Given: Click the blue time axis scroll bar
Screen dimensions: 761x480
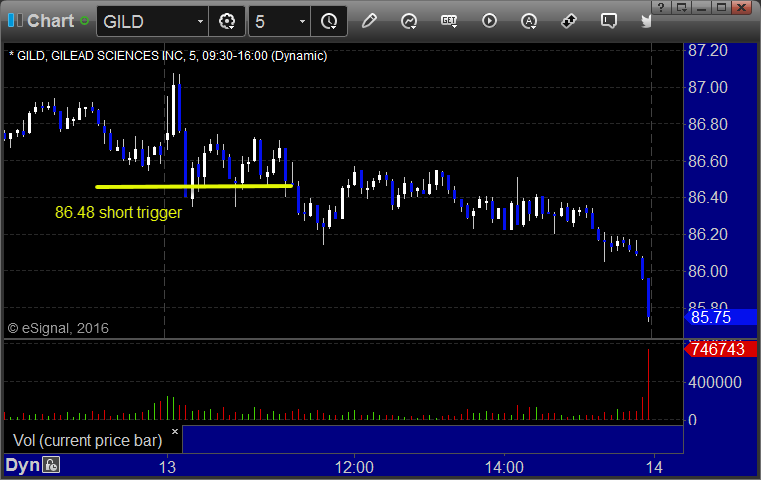Looking at the screenshot, I should [x=432, y=439].
